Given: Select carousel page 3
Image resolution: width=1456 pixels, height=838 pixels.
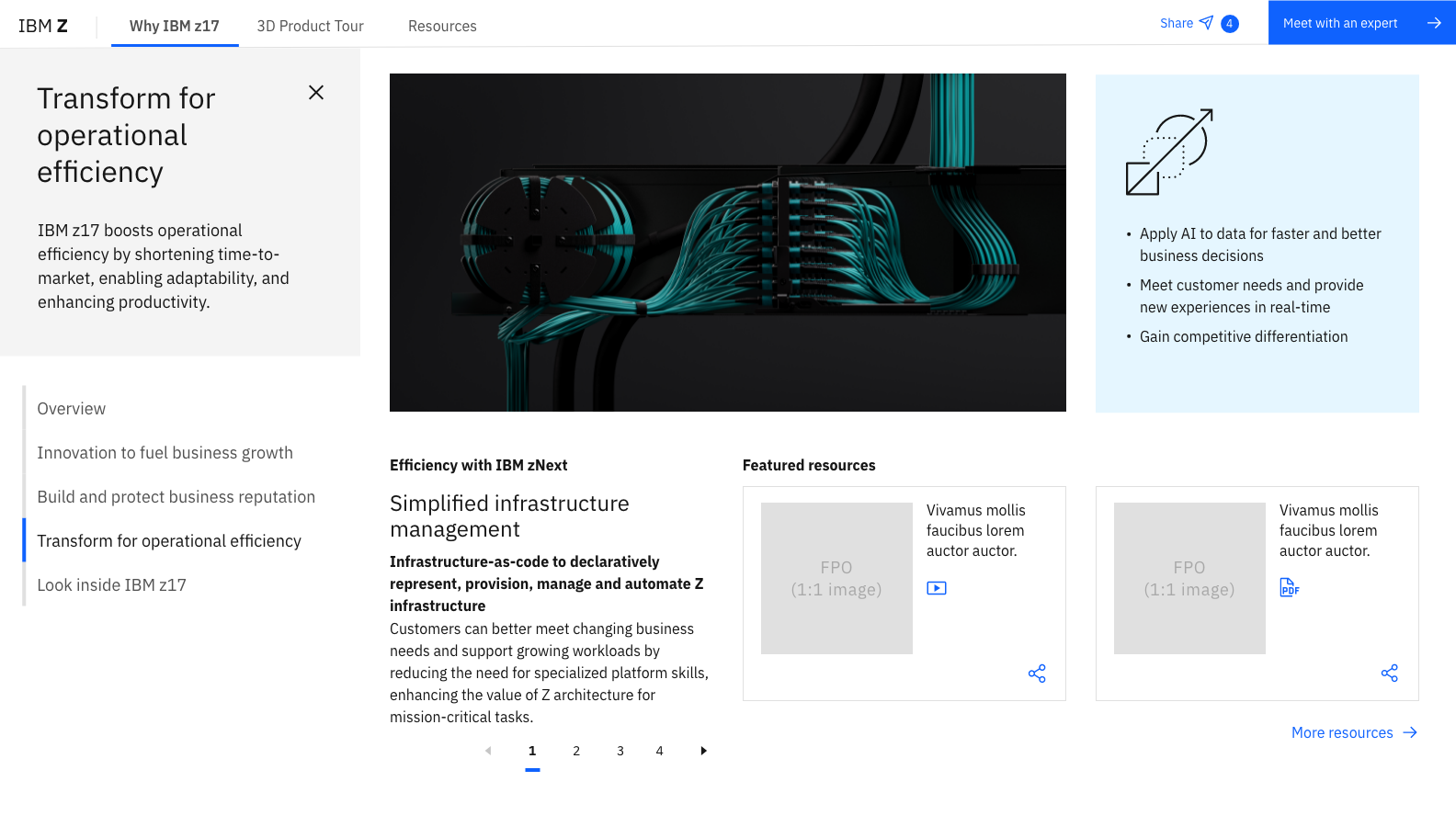Looking at the screenshot, I should coord(620,751).
